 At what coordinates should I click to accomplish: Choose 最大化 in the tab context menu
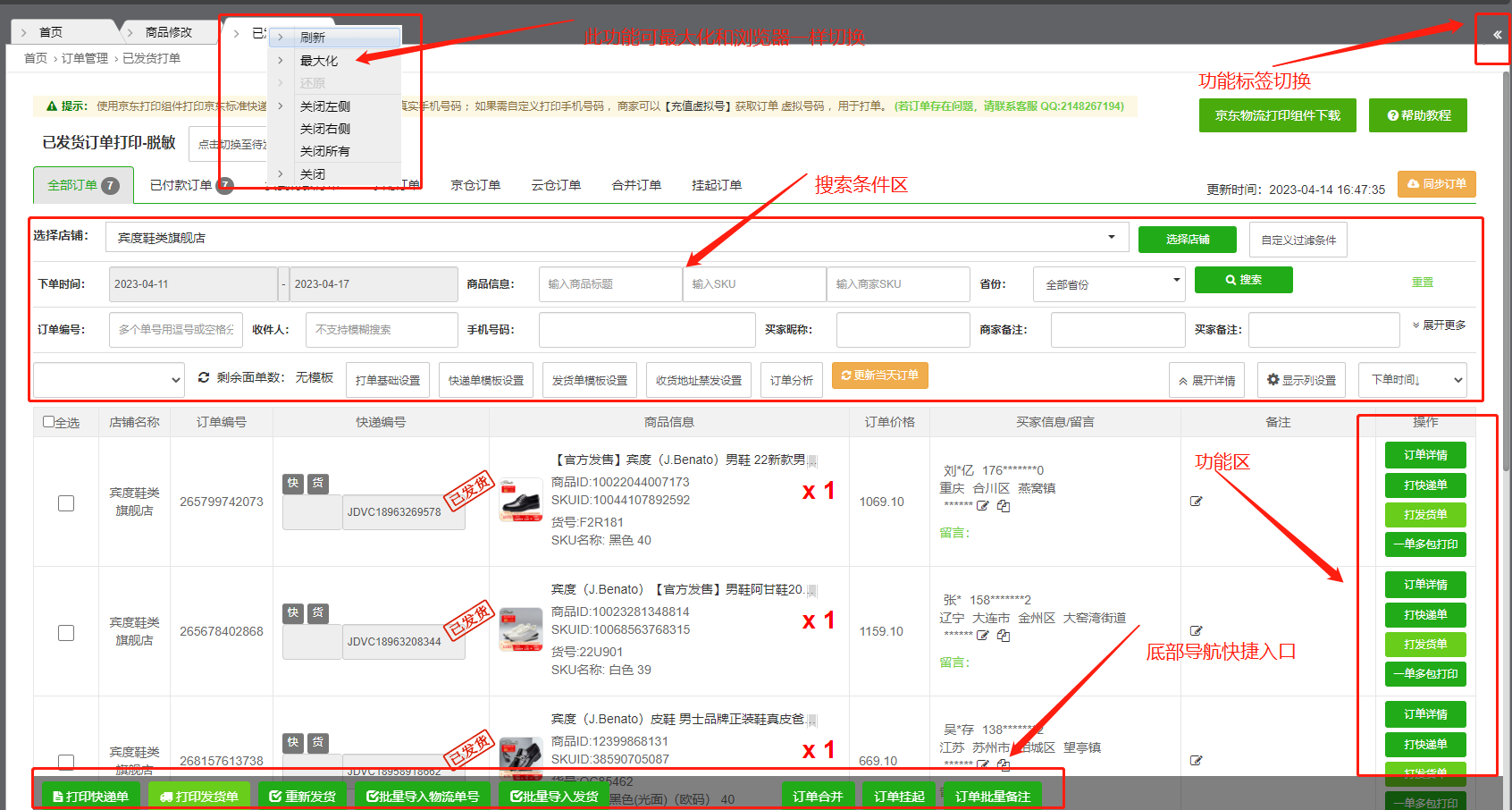(319, 61)
